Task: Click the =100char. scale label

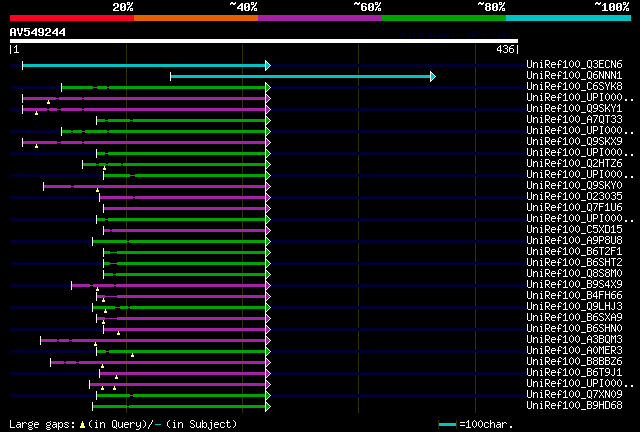Action: coord(486,424)
